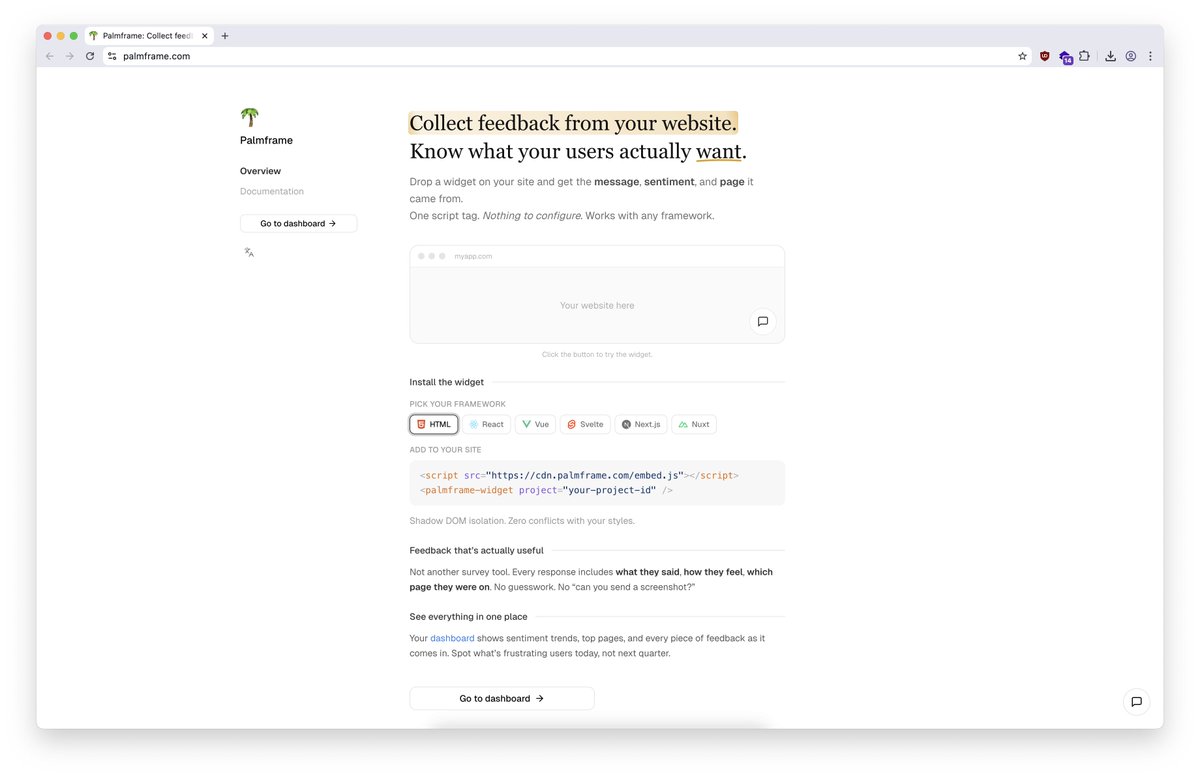Click the embed script code block
Screen dimensions: 1200x777
click(x=597, y=483)
